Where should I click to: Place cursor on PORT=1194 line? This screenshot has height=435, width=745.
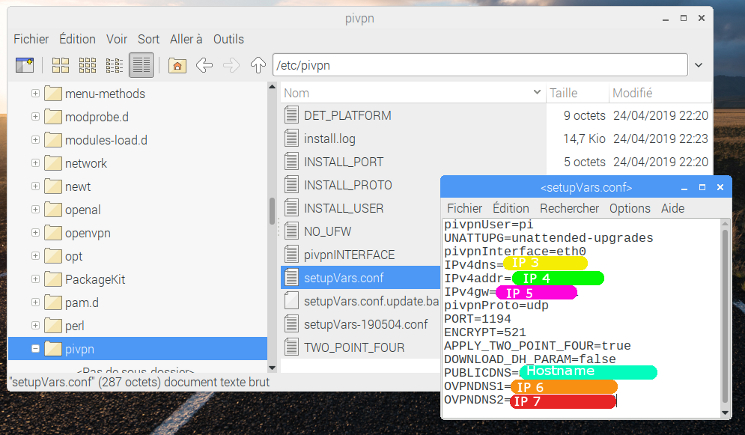tap(478, 319)
